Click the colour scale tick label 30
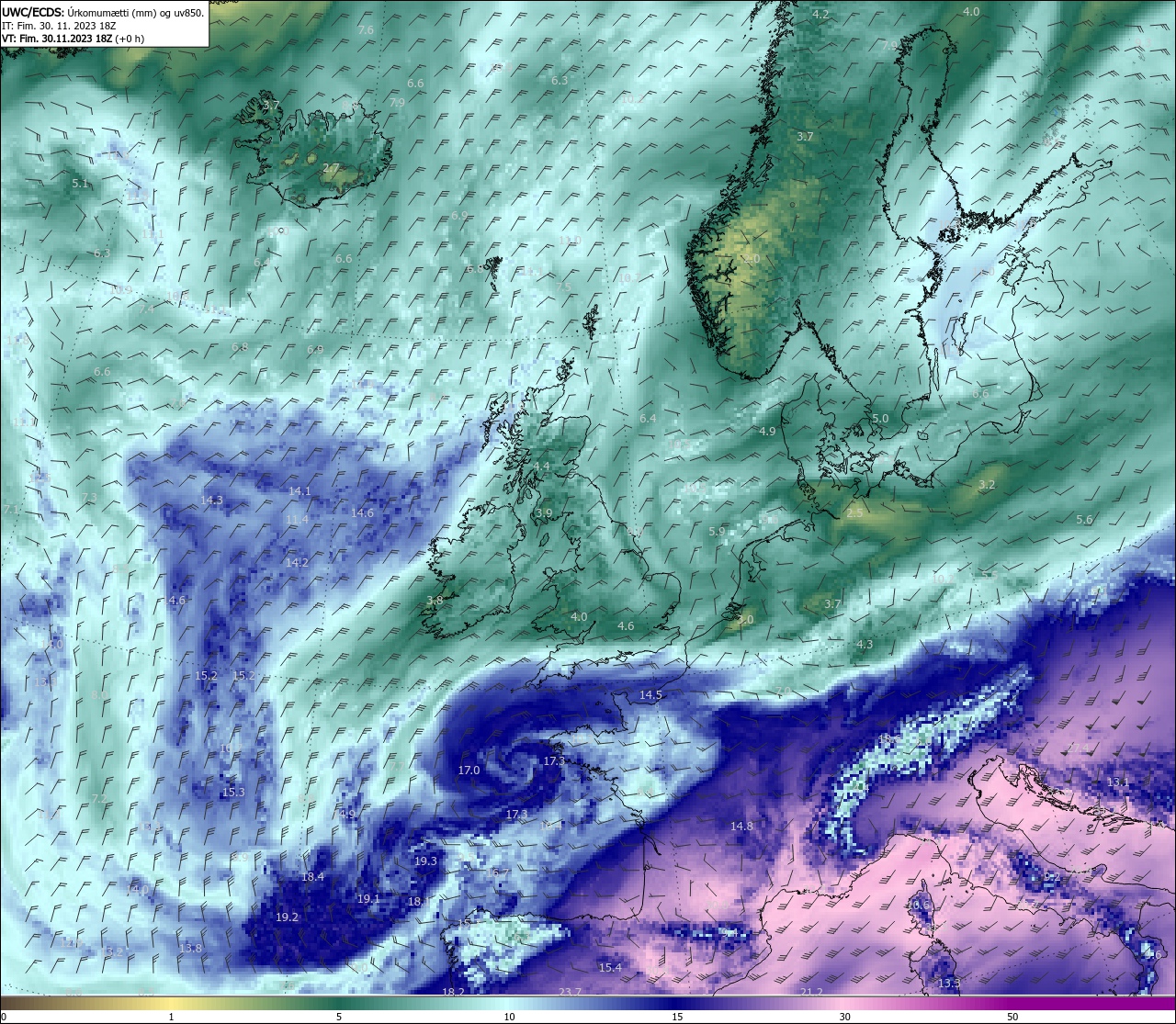The width and height of the screenshot is (1176, 1024). pyautogui.click(x=844, y=1017)
